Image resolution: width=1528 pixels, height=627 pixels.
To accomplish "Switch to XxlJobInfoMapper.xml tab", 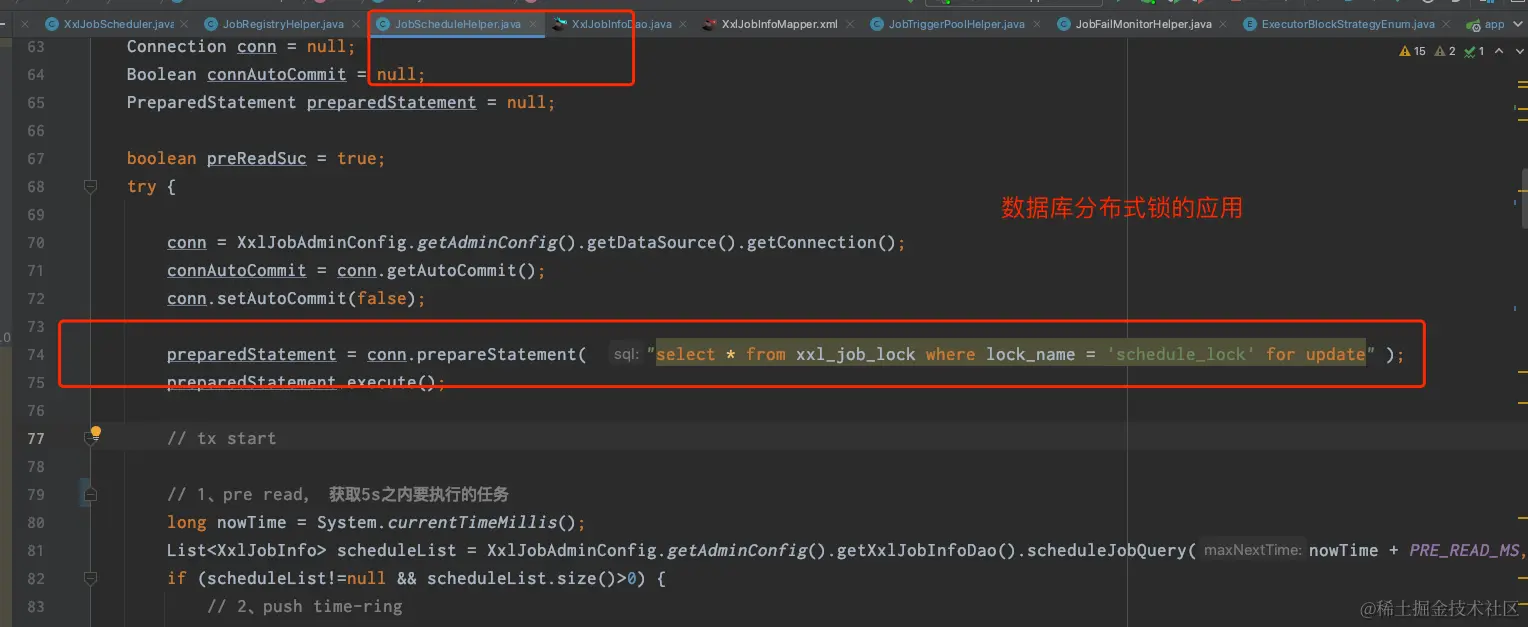I will tap(779, 24).
